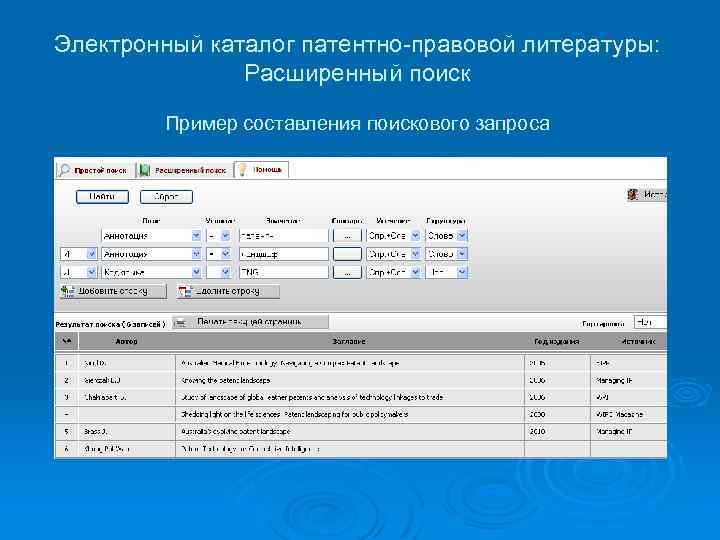Open Слова structure dropdown in first row
Screen dimensions: 720x540
446,236
